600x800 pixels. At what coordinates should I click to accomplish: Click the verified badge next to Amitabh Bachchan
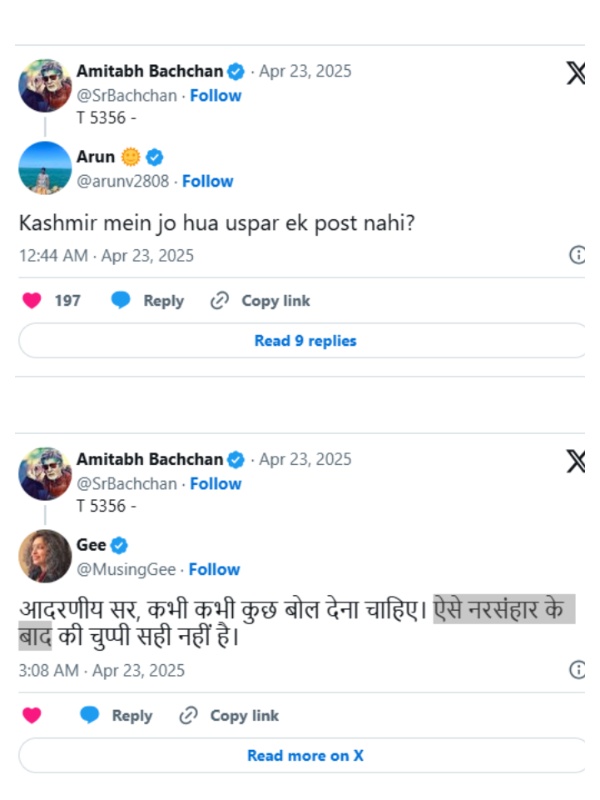[234, 70]
